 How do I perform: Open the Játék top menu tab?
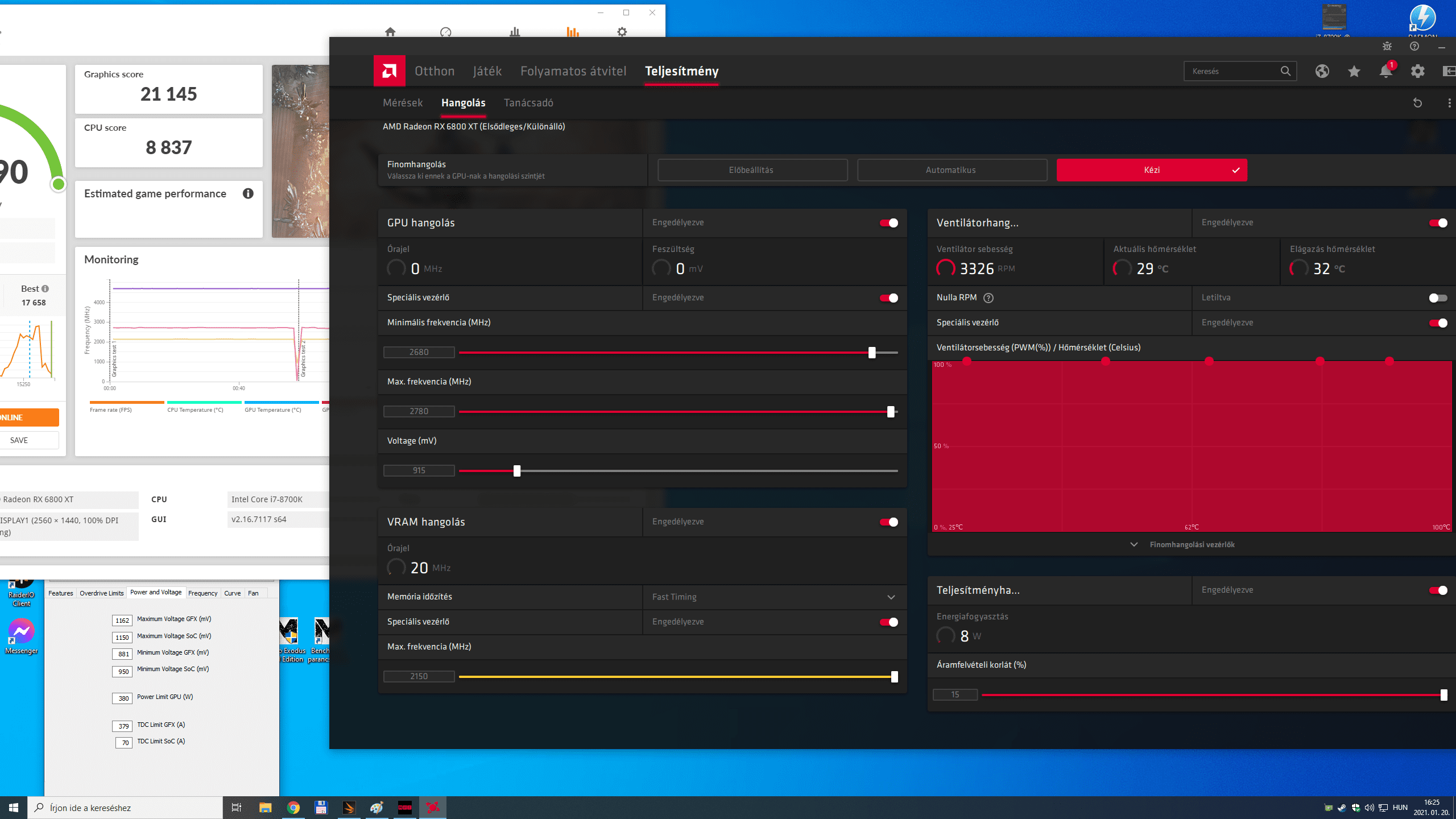point(487,71)
